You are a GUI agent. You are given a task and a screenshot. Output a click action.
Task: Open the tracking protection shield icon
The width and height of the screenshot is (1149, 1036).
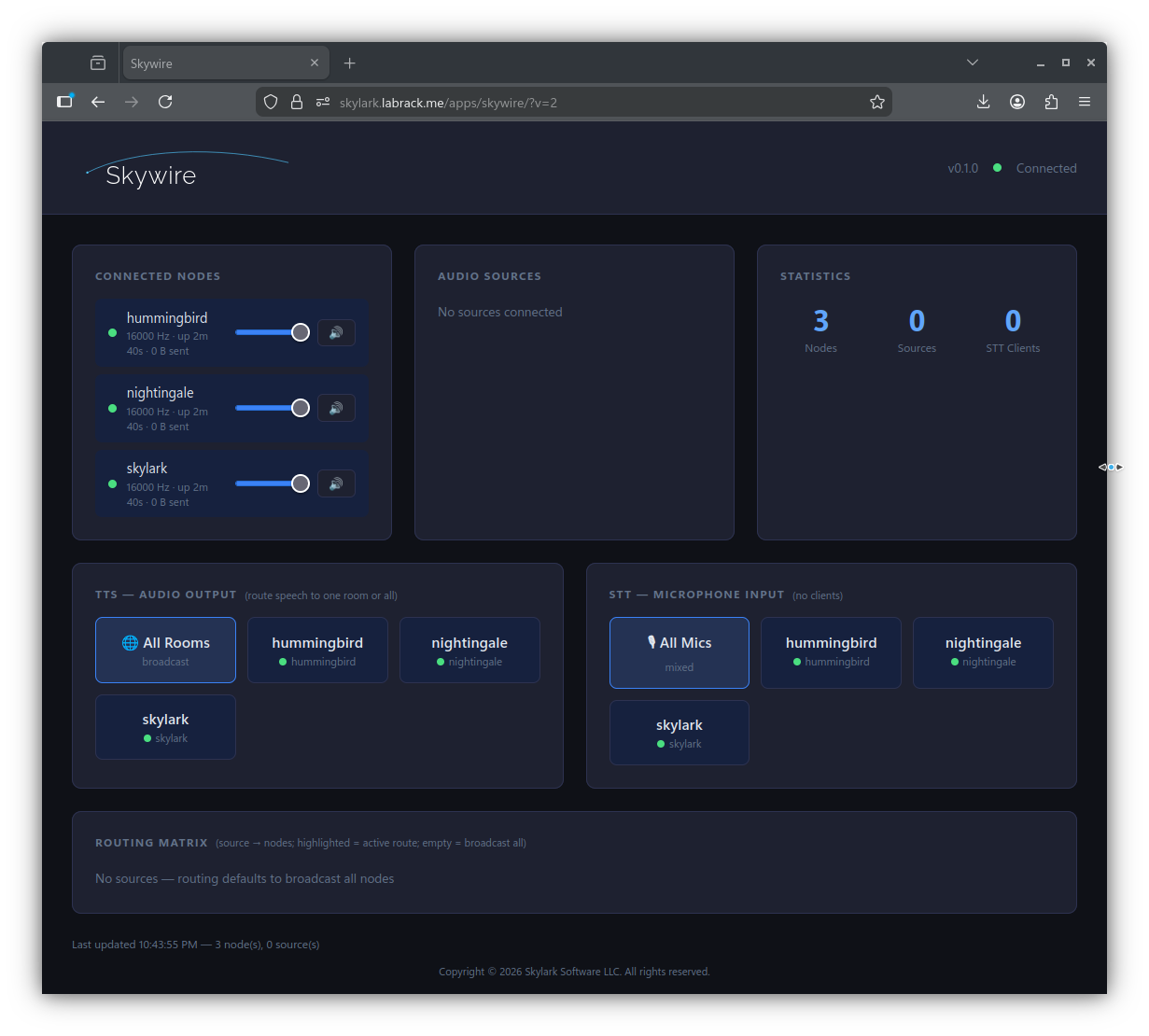click(x=271, y=102)
